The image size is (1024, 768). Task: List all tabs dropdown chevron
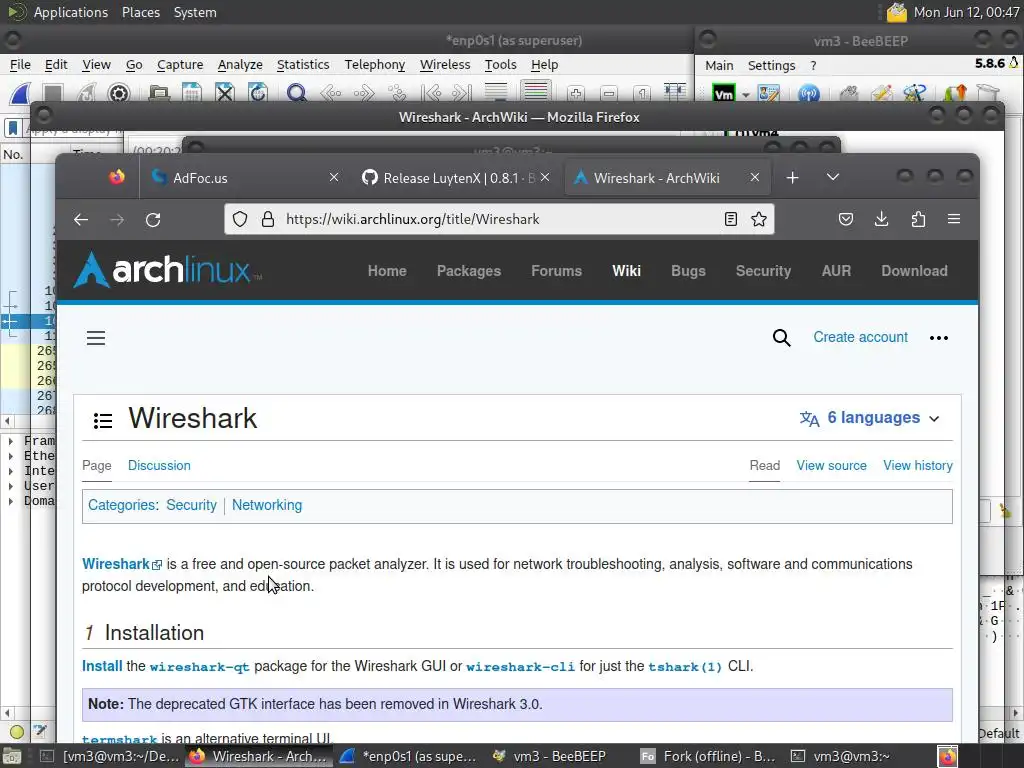click(x=833, y=177)
